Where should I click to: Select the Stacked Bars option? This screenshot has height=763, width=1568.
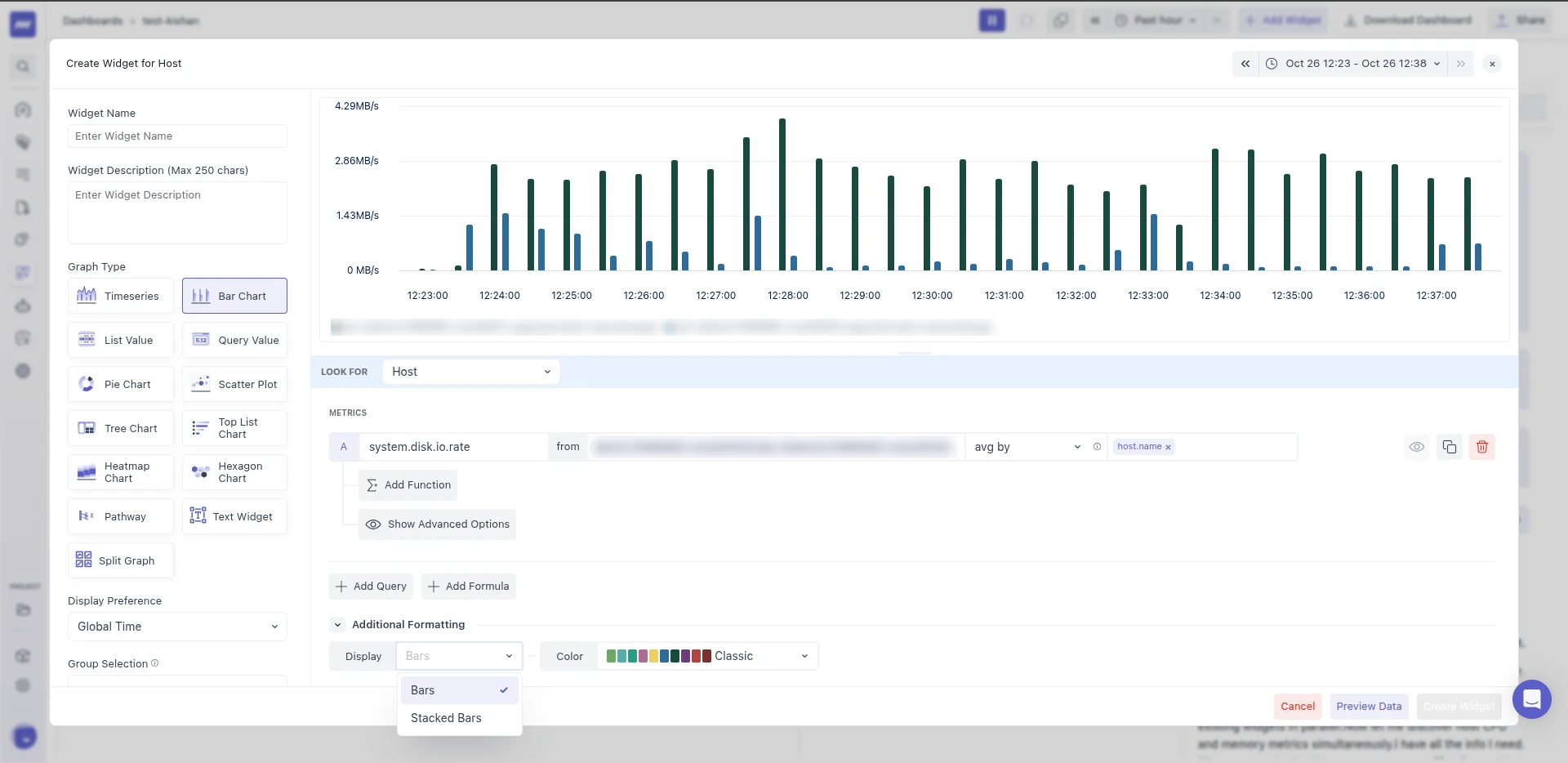point(459,718)
